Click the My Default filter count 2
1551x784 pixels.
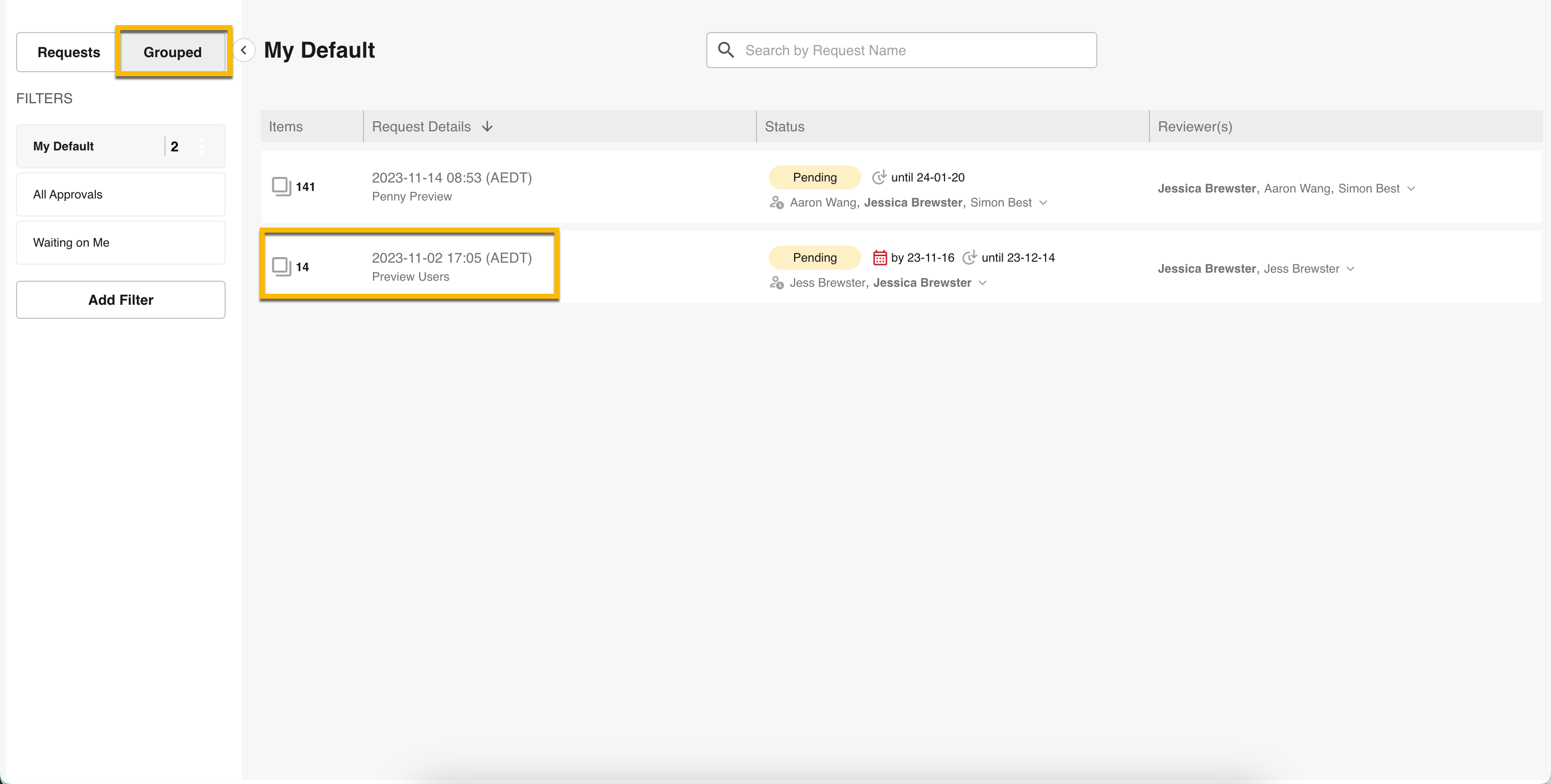click(x=174, y=146)
